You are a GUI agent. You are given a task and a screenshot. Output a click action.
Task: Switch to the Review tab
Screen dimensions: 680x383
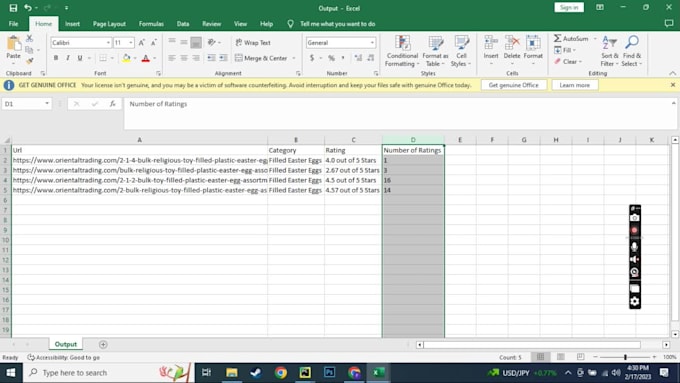[212, 24]
